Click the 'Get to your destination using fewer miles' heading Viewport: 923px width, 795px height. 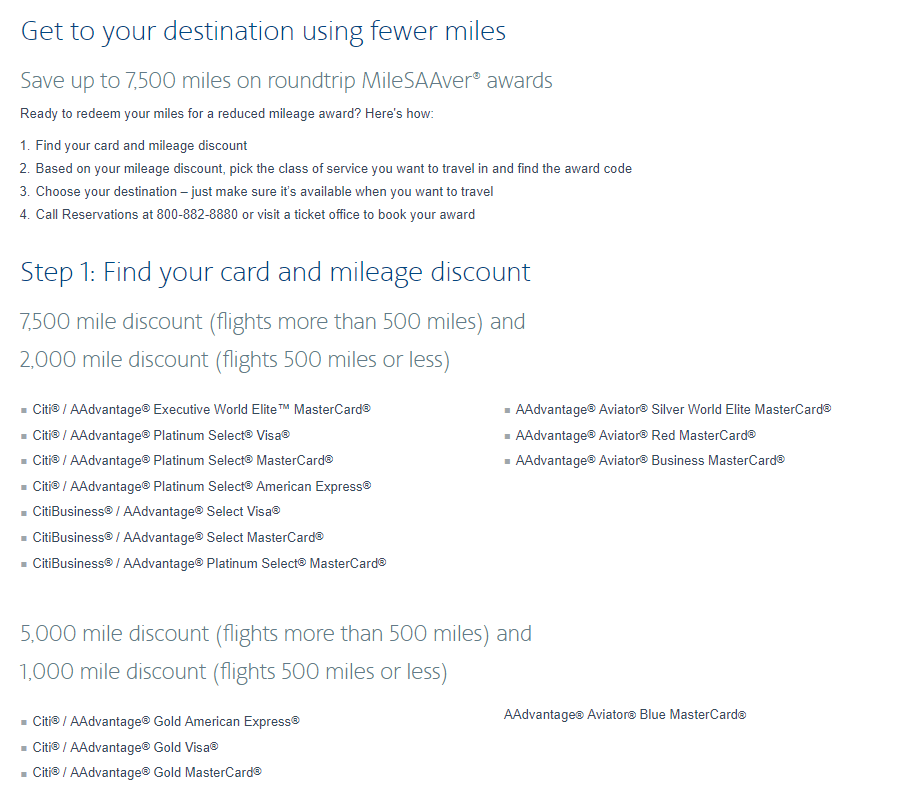[x=263, y=31]
